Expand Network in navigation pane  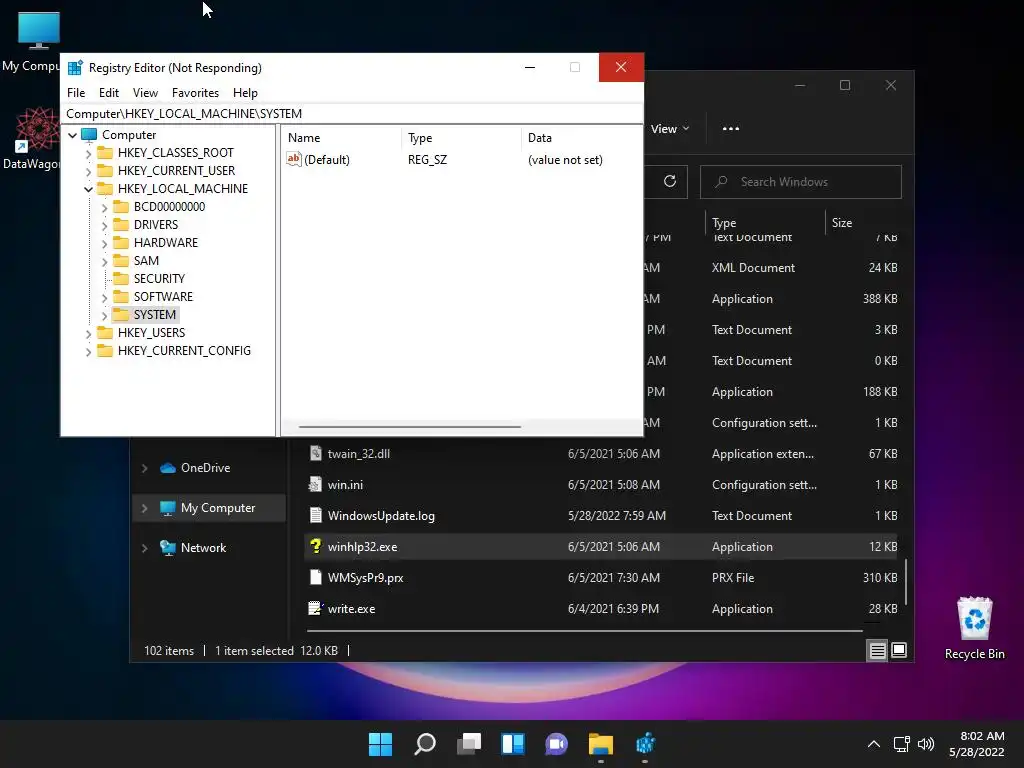(x=144, y=549)
